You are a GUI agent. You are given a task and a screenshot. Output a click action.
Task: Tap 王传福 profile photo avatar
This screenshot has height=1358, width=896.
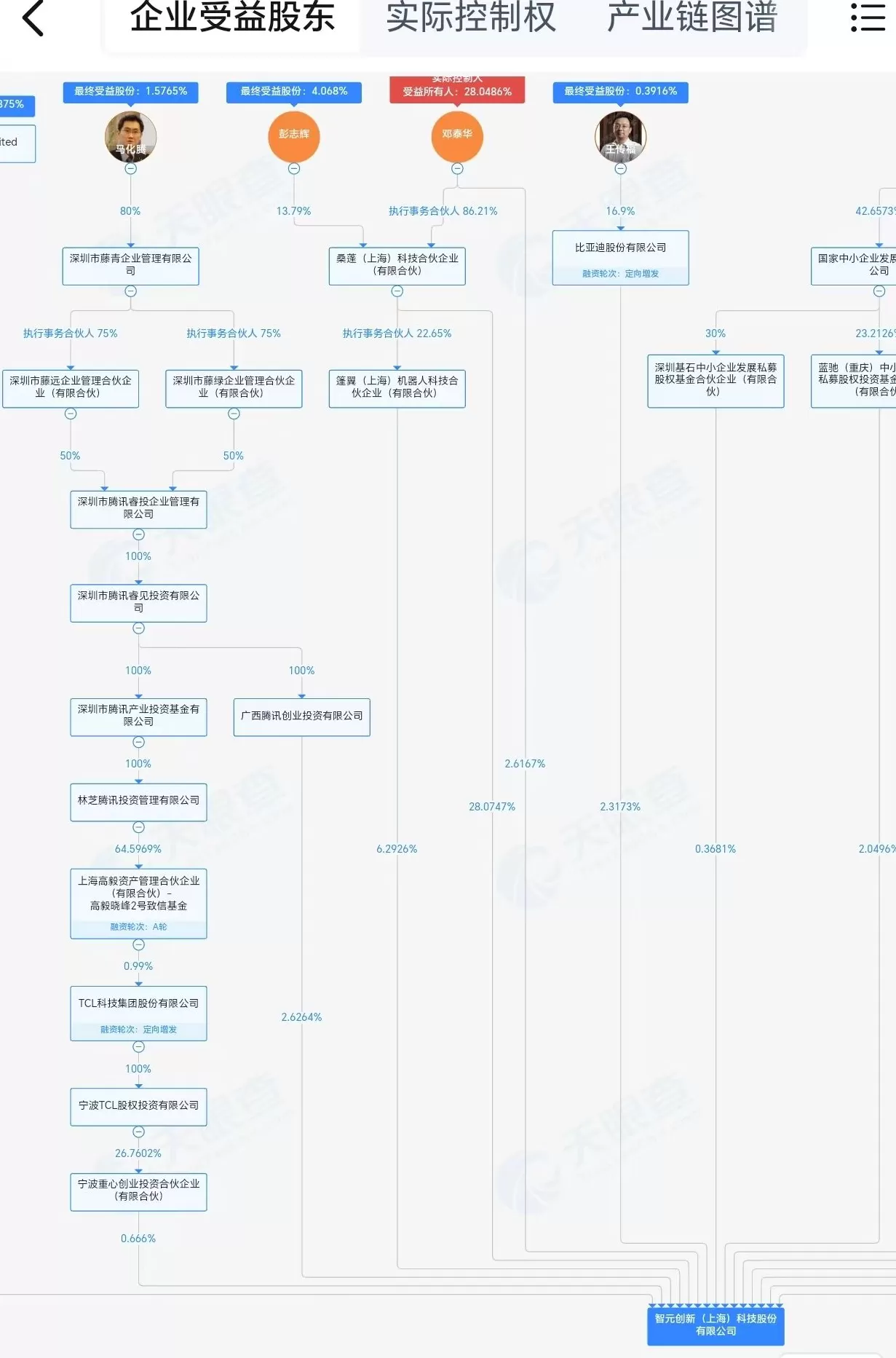(x=620, y=137)
